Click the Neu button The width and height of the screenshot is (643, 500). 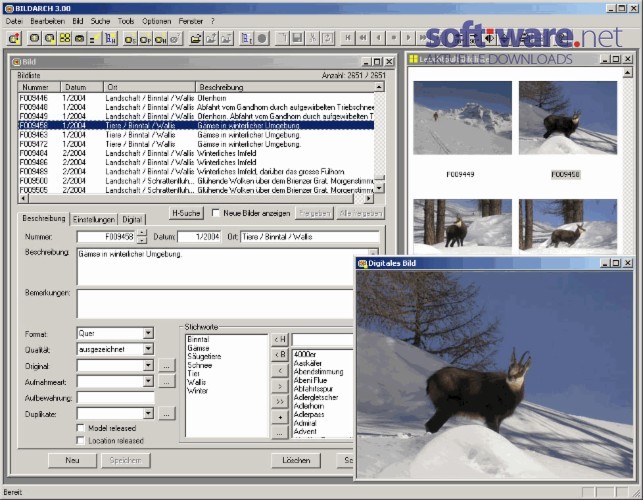[72, 460]
